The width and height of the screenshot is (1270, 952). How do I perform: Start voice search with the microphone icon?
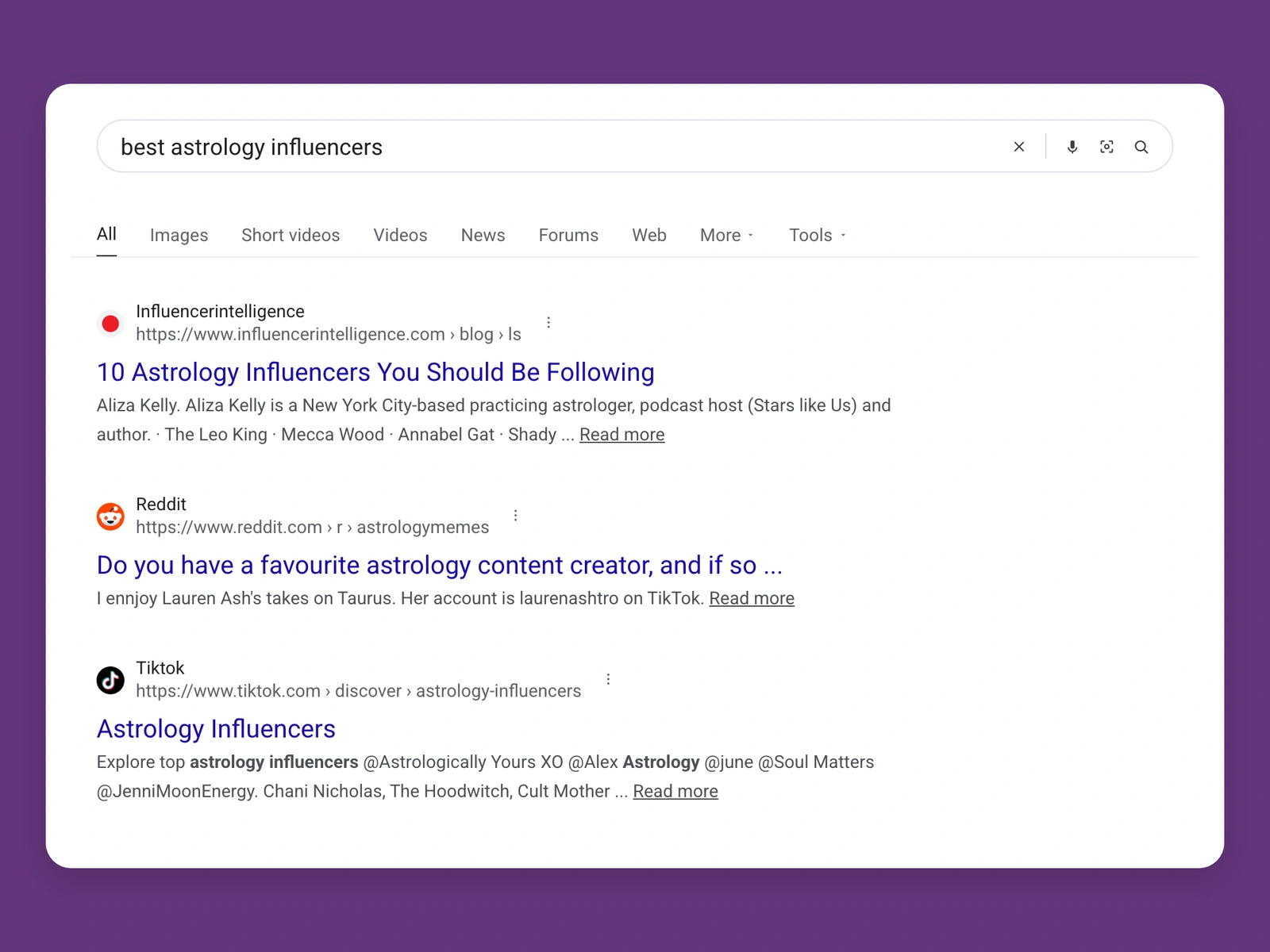[x=1072, y=147]
